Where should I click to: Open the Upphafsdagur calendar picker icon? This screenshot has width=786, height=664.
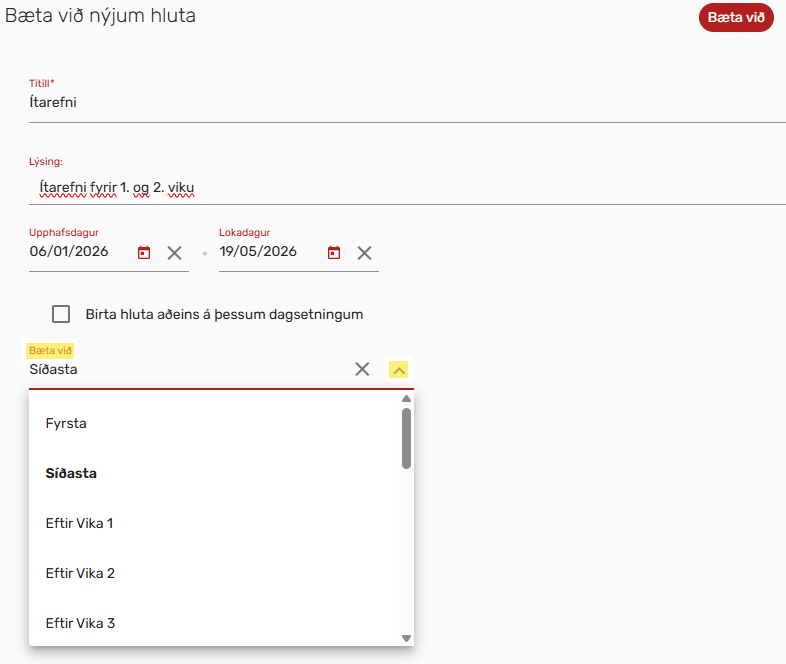(144, 253)
